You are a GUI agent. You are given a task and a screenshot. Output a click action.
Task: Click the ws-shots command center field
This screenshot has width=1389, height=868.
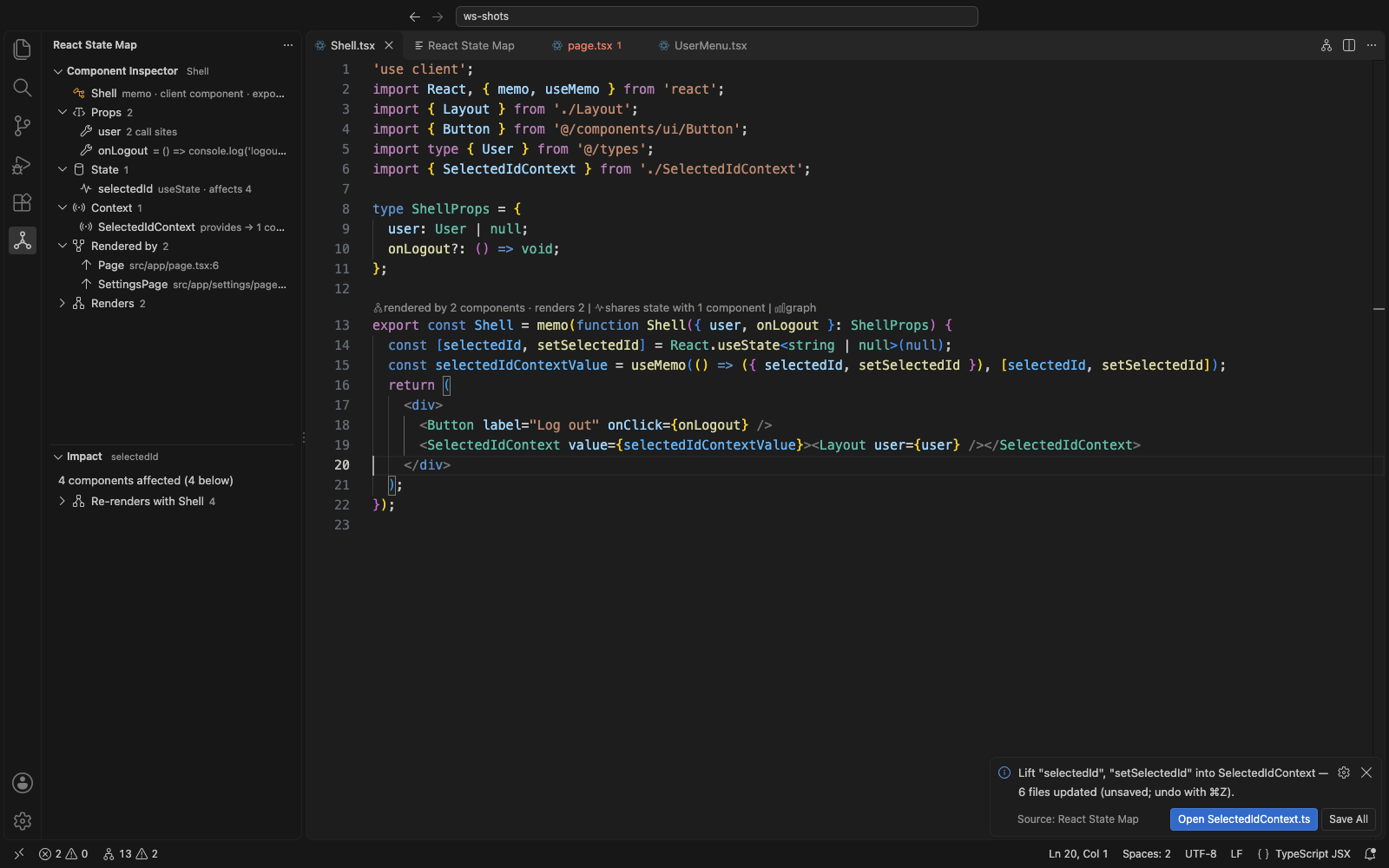click(717, 16)
